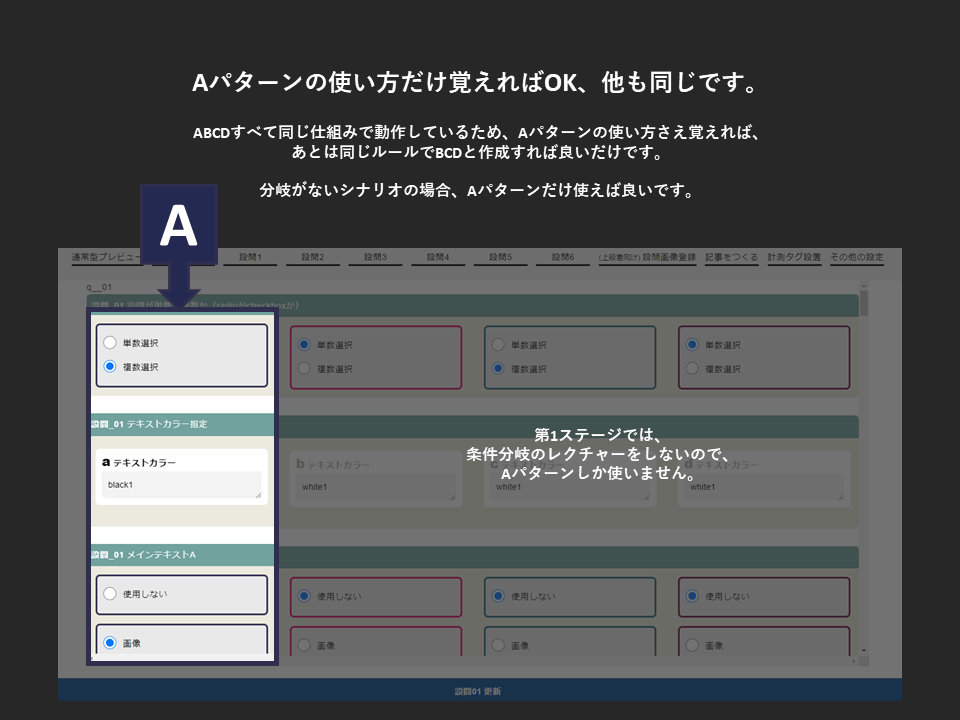
Task: Choose 複数選択 in the second pattern column
Action: coord(304,368)
